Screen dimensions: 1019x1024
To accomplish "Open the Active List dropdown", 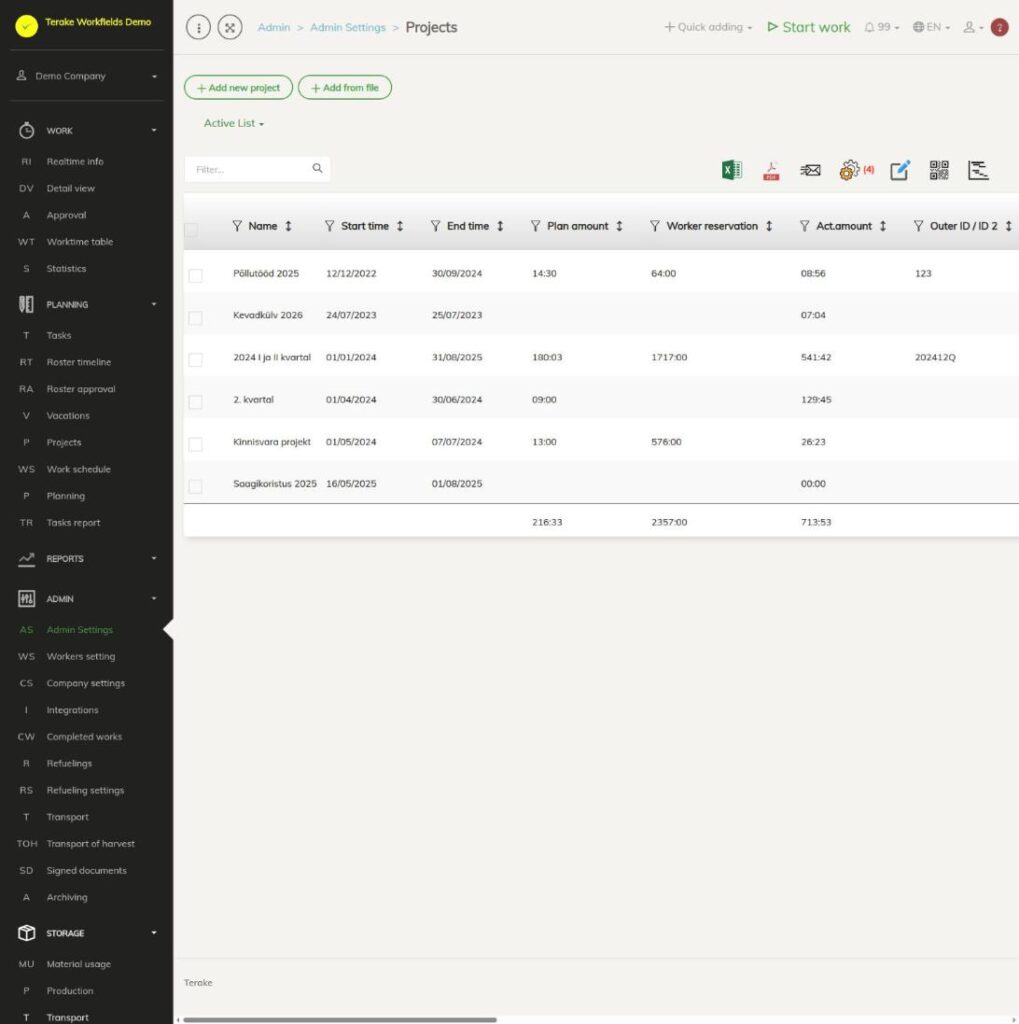I will pos(234,123).
